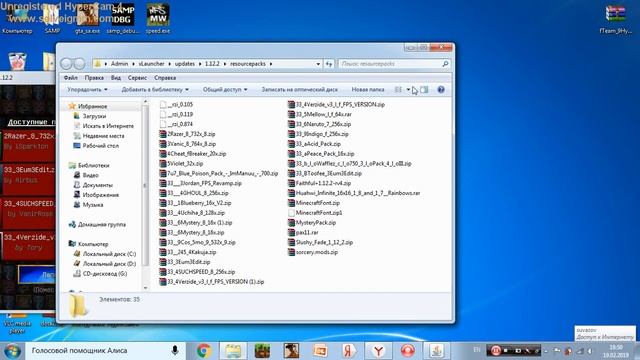640x360 pixels.
Task: Open the Упорядочить dropdown
Action: [87, 89]
